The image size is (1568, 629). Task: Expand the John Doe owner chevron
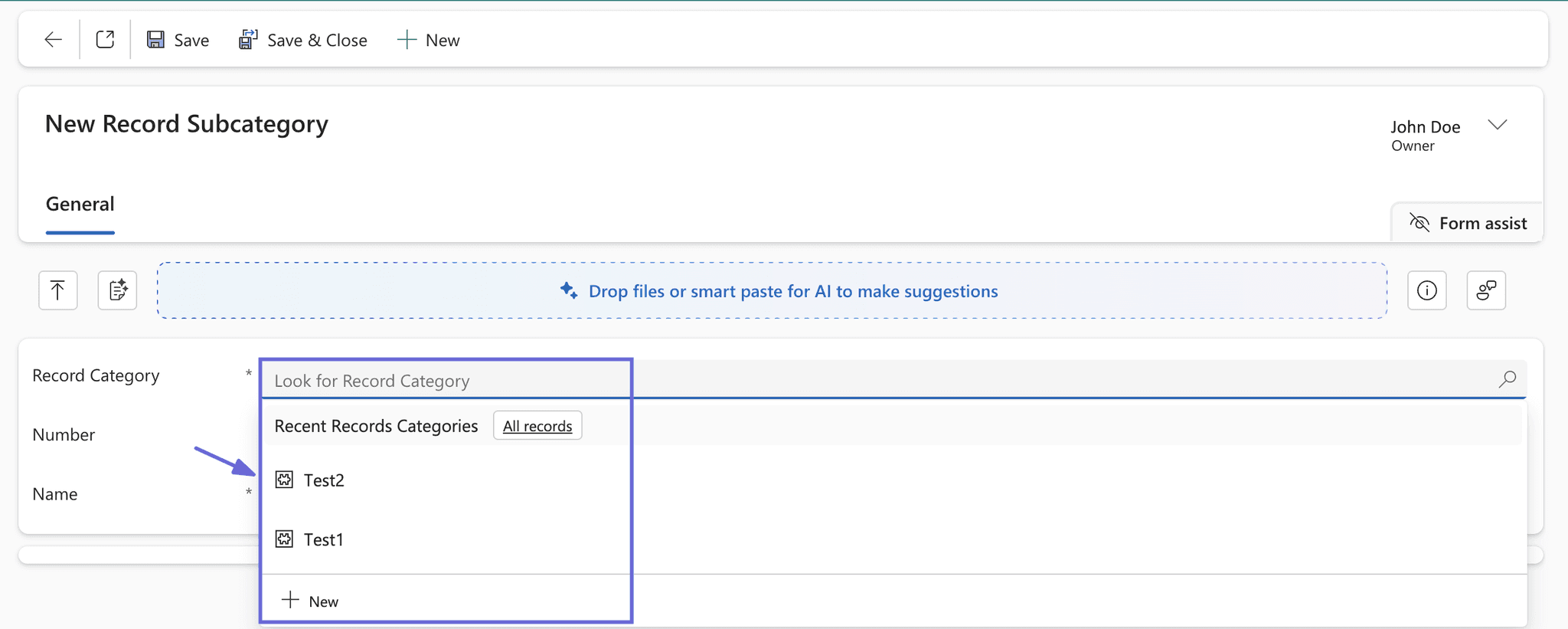coord(1498,125)
